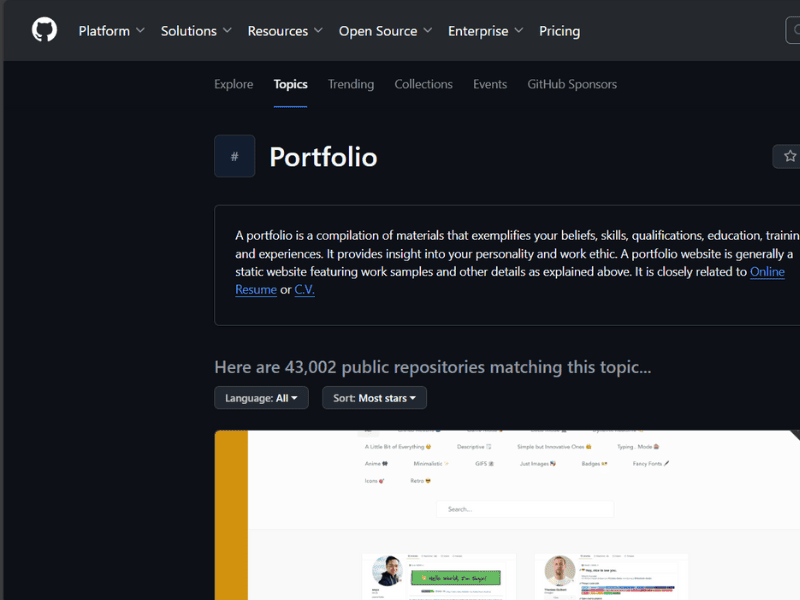The width and height of the screenshot is (800, 600).
Task: Star the Portfolio topic
Action: [788, 156]
